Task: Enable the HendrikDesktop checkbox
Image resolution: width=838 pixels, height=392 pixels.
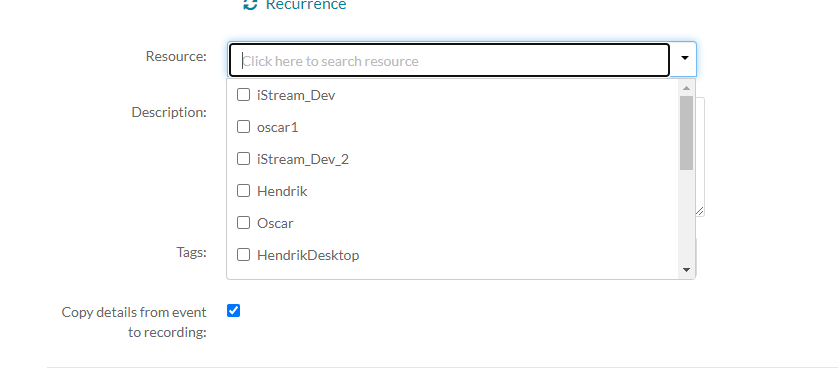Action: [243, 255]
